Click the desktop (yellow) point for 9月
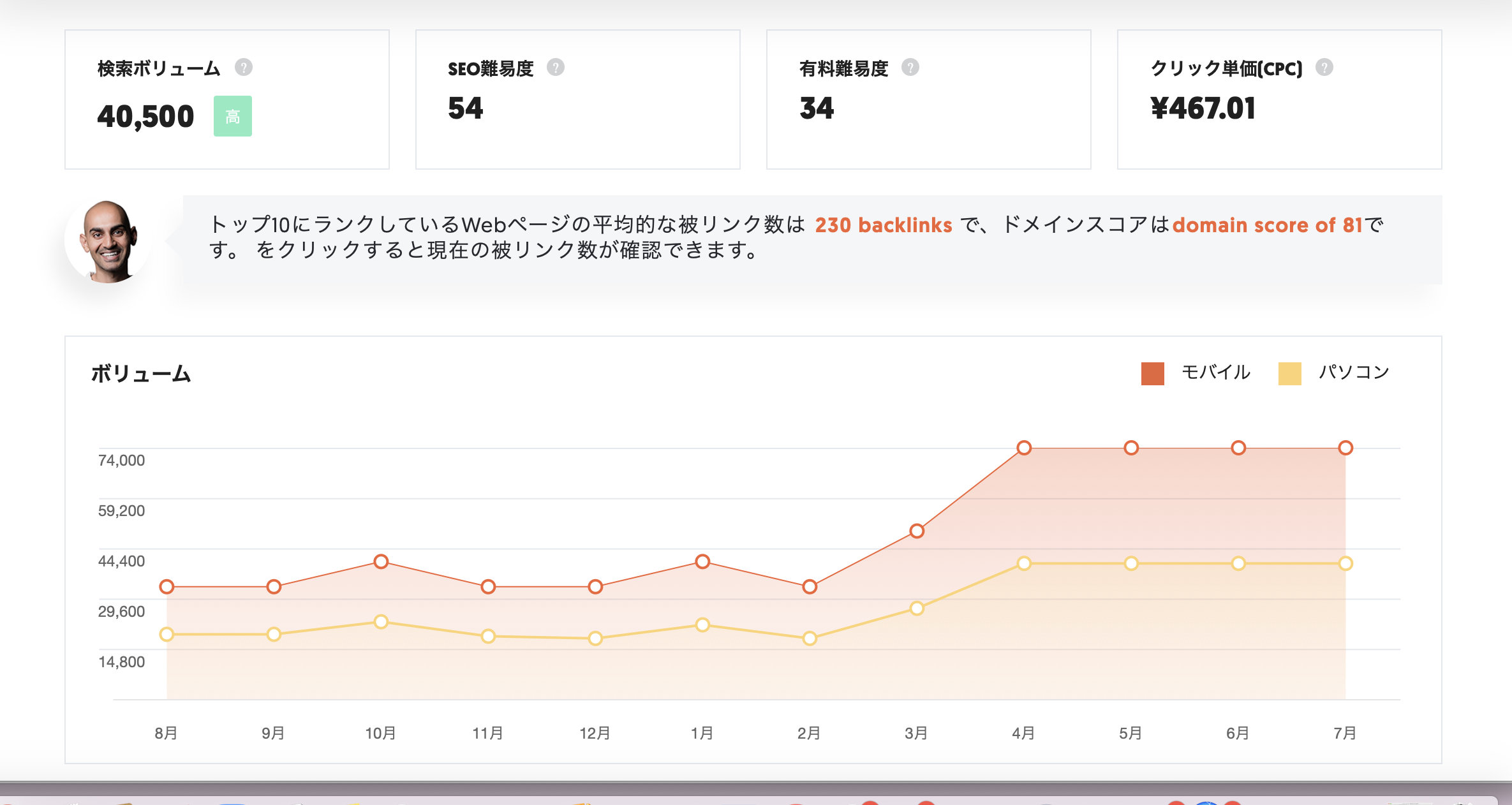This screenshot has width=1512, height=805. tap(274, 635)
